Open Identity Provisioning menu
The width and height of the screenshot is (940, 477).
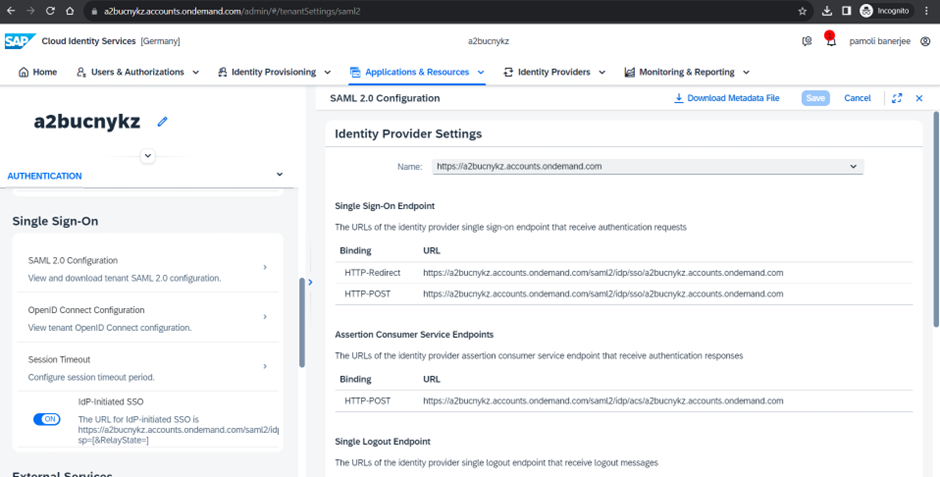click(272, 72)
